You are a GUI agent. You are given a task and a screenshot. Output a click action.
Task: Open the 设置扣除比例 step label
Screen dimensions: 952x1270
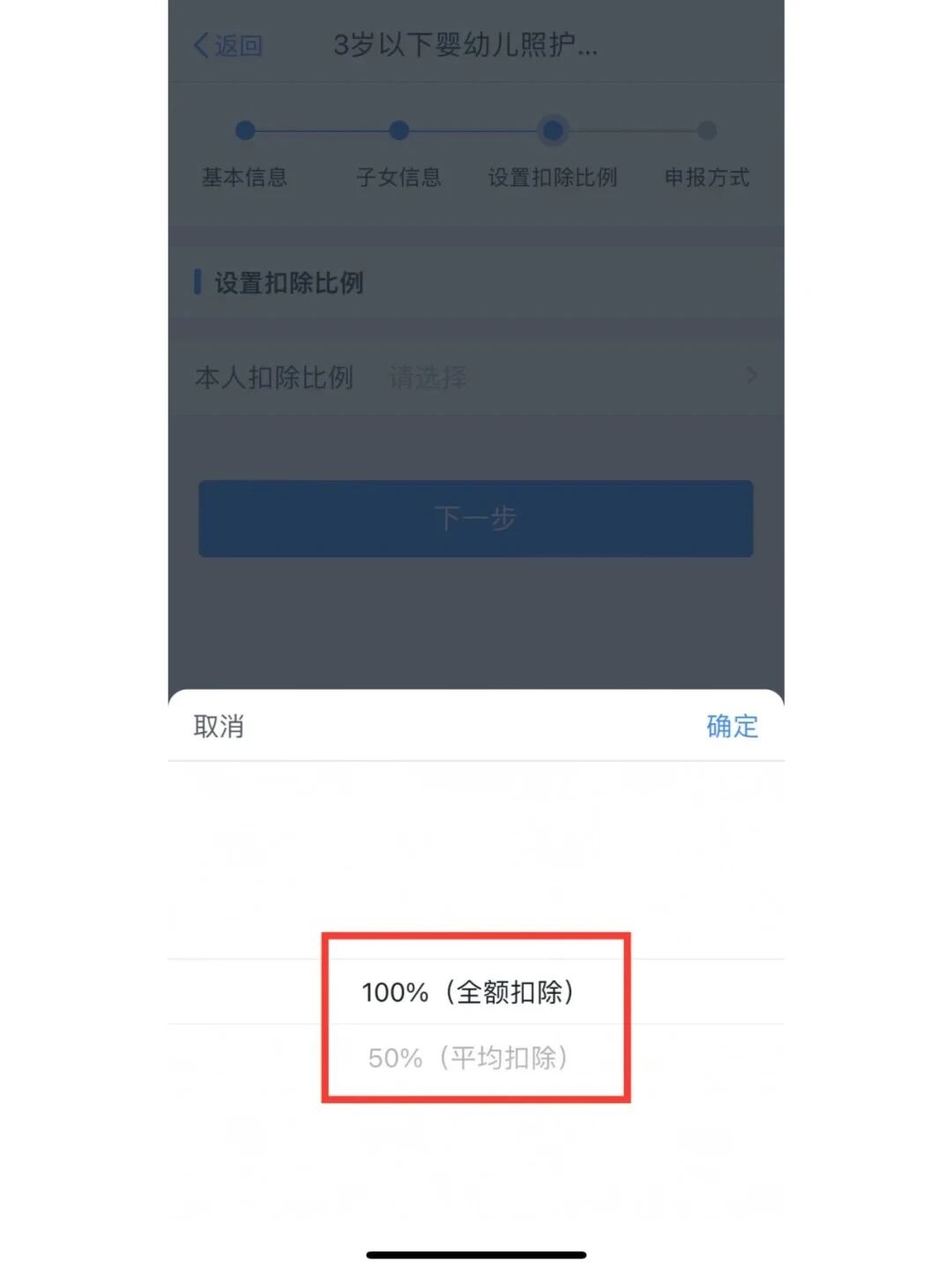(x=553, y=177)
